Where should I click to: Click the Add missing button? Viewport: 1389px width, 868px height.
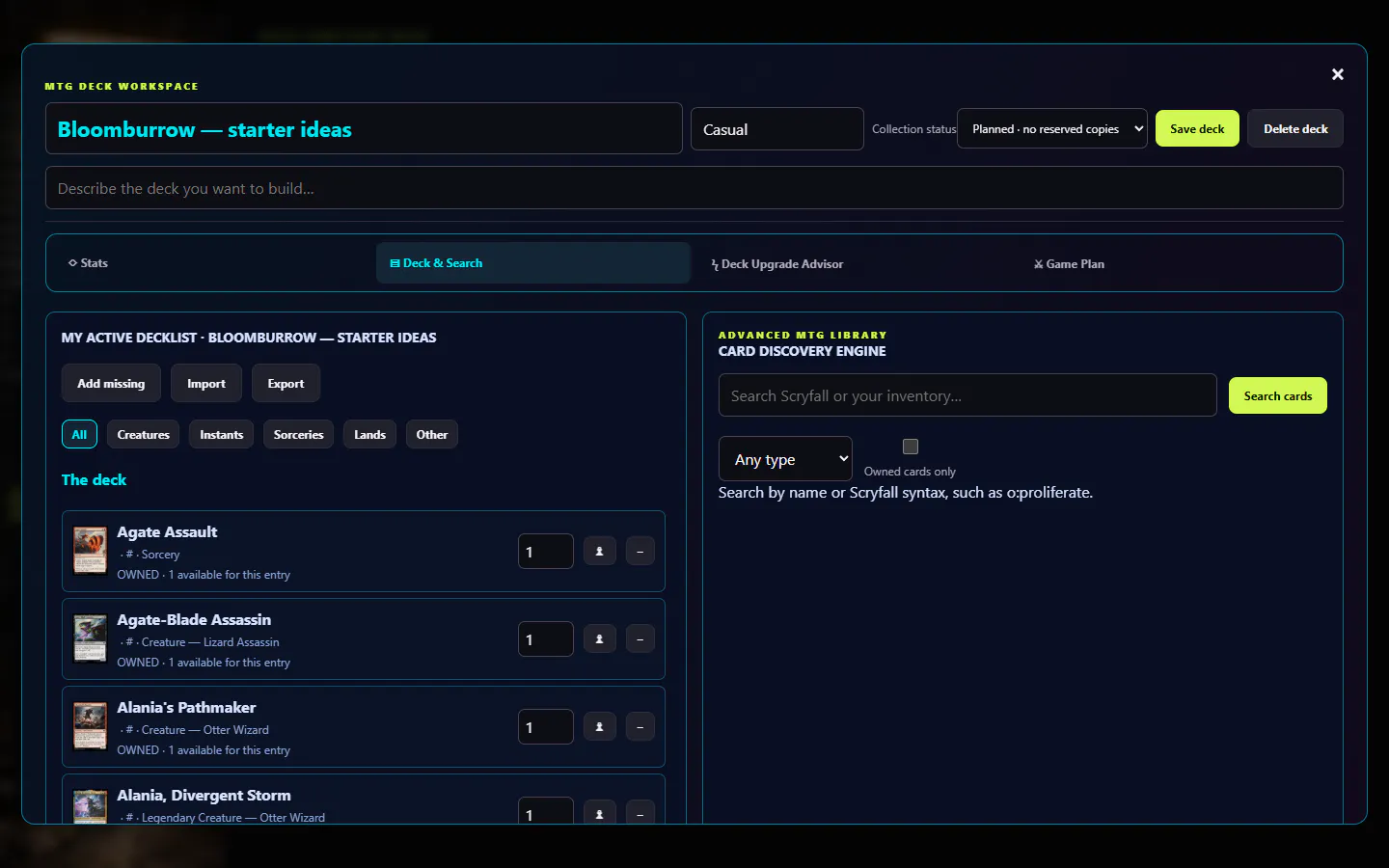pos(111,383)
